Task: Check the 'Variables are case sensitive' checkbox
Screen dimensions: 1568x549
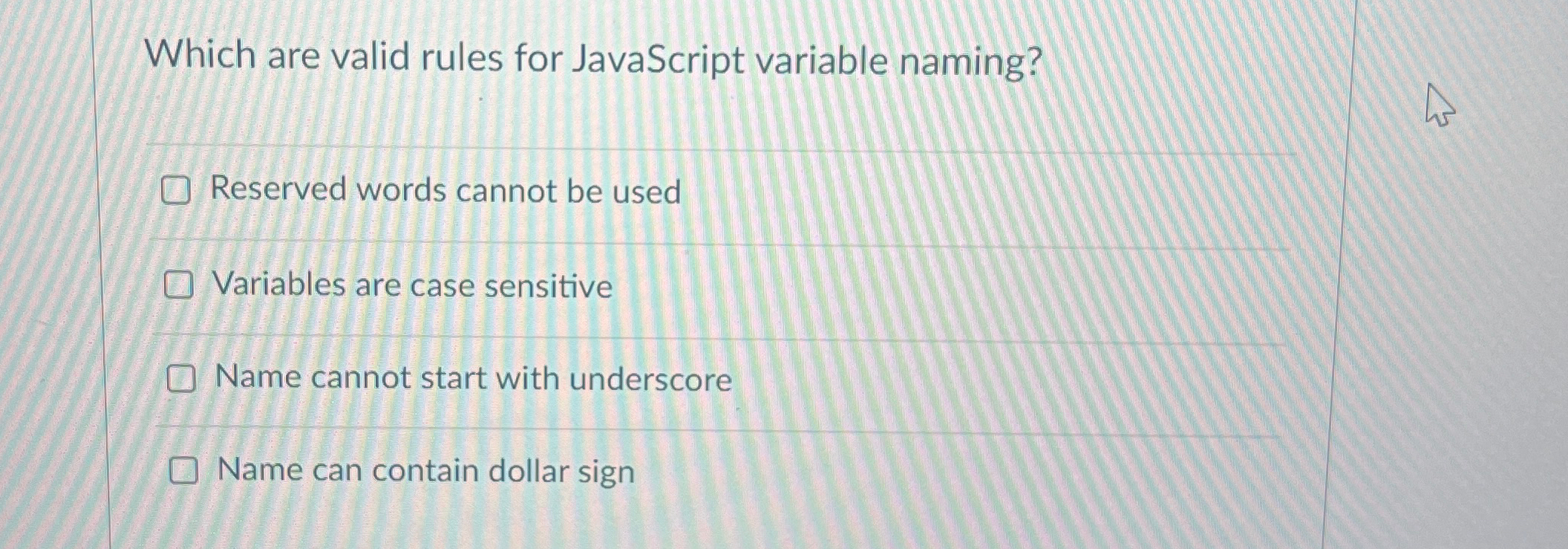Action: [179, 285]
